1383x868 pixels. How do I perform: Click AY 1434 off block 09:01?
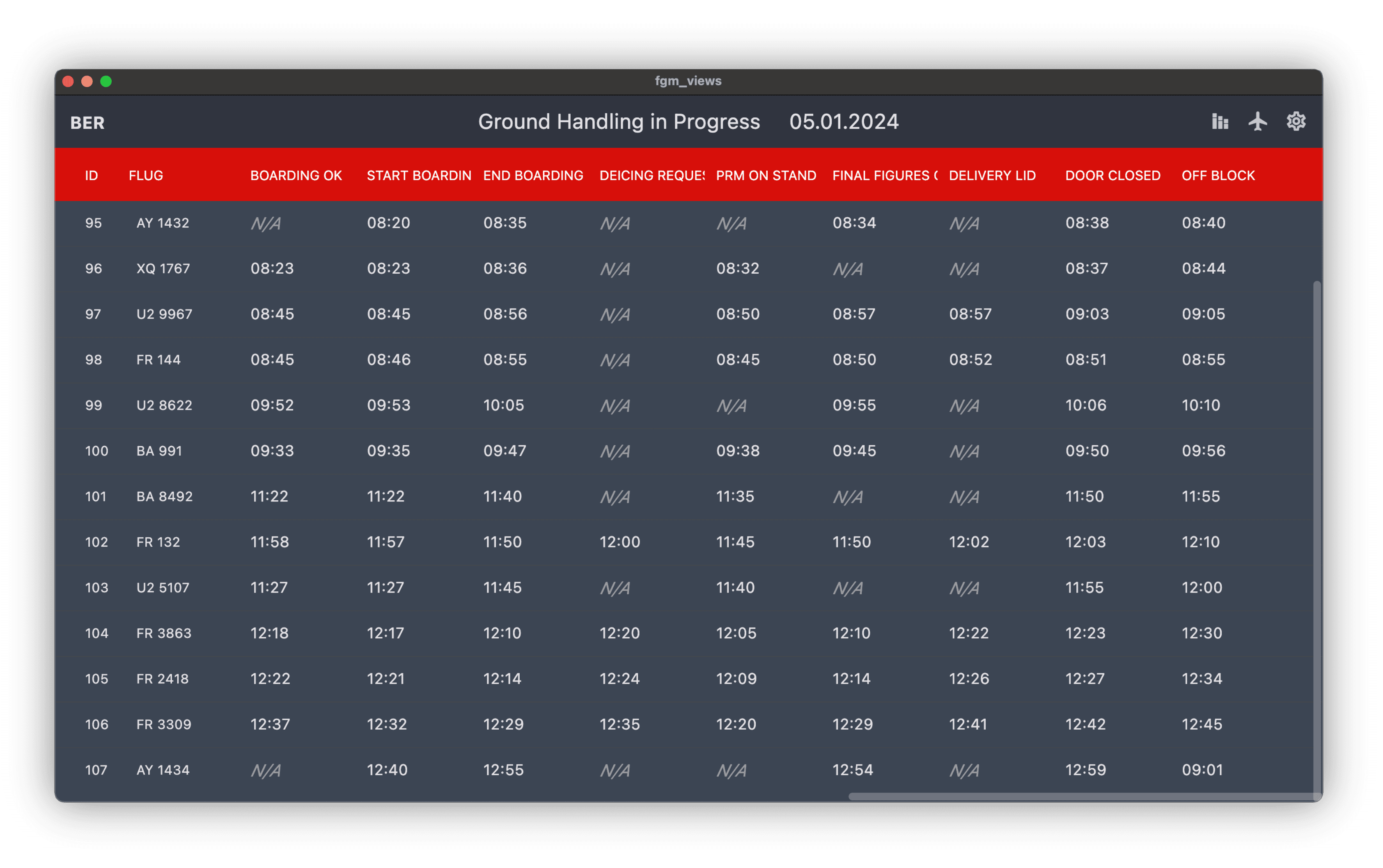(x=1202, y=770)
